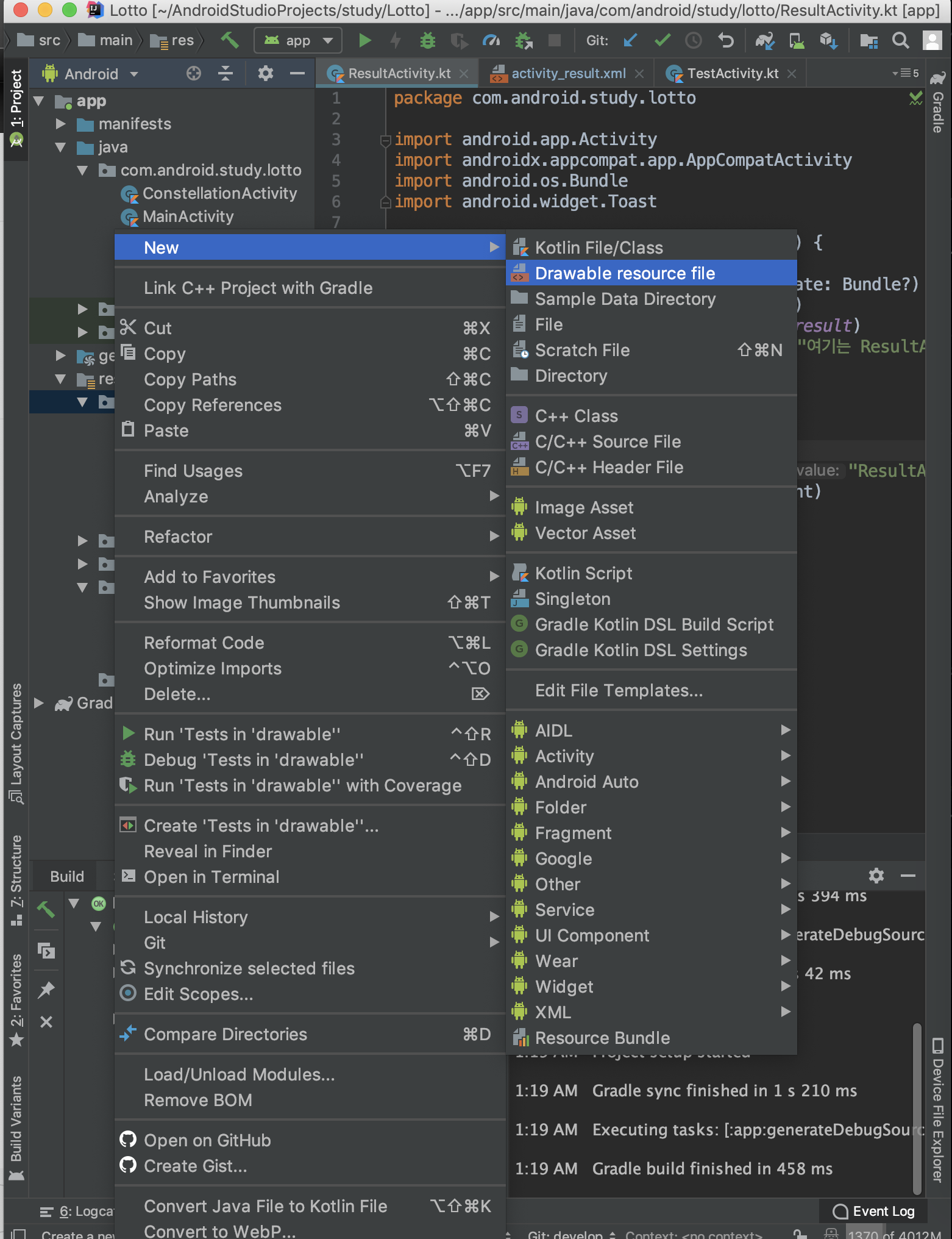Image resolution: width=952 pixels, height=1239 pixels.
Task: Open the SDK manager icon
Action: (x=828, y=41)
